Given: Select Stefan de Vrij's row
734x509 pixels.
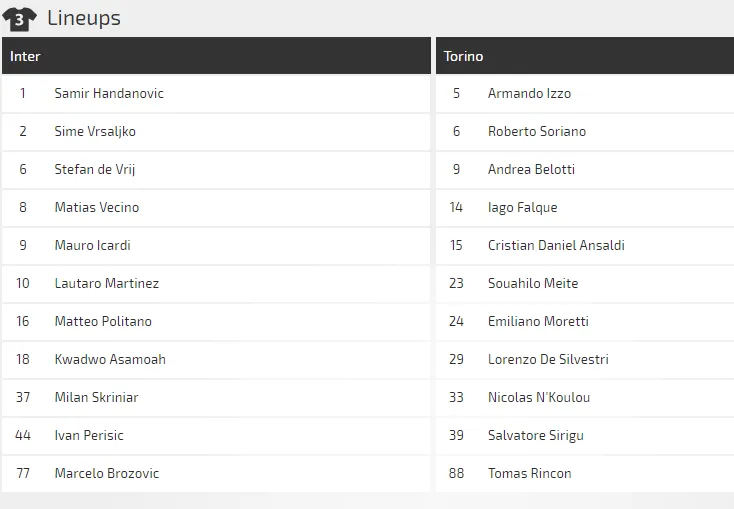Looking at the screenshot, I should click(x=215, y=169).
